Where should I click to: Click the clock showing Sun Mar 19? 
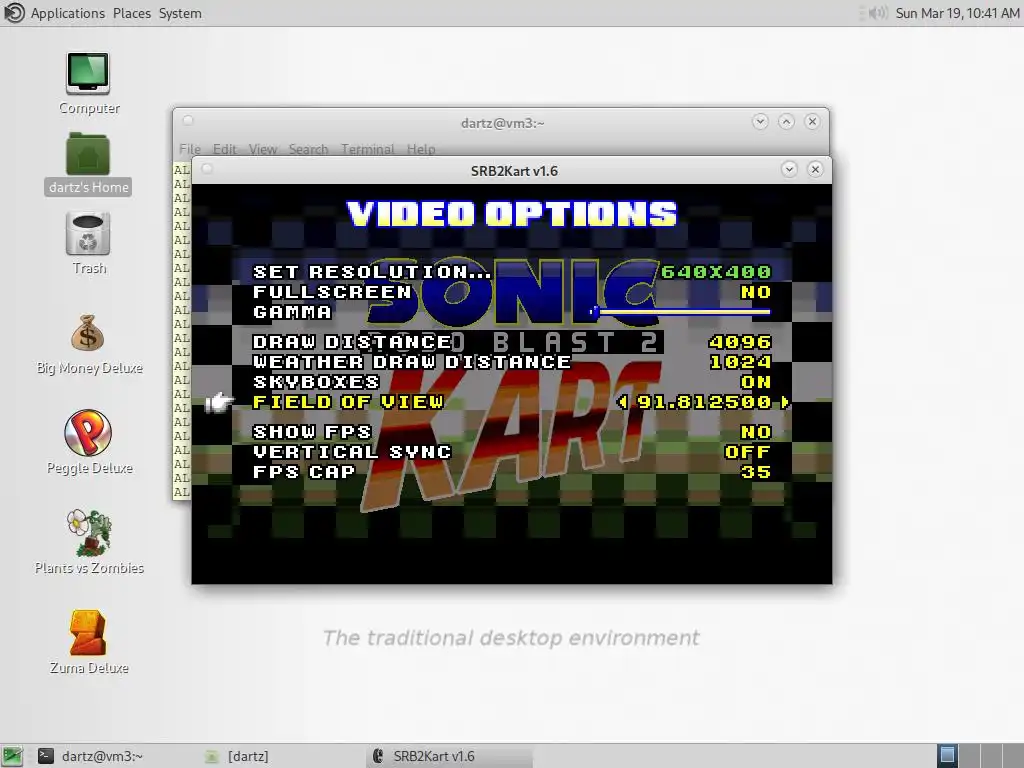(957, 13)
